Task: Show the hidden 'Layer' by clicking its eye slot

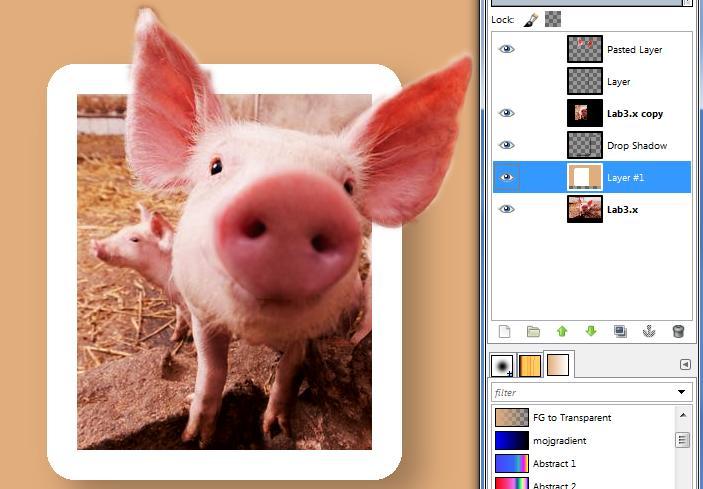Action: click(507, 81)
